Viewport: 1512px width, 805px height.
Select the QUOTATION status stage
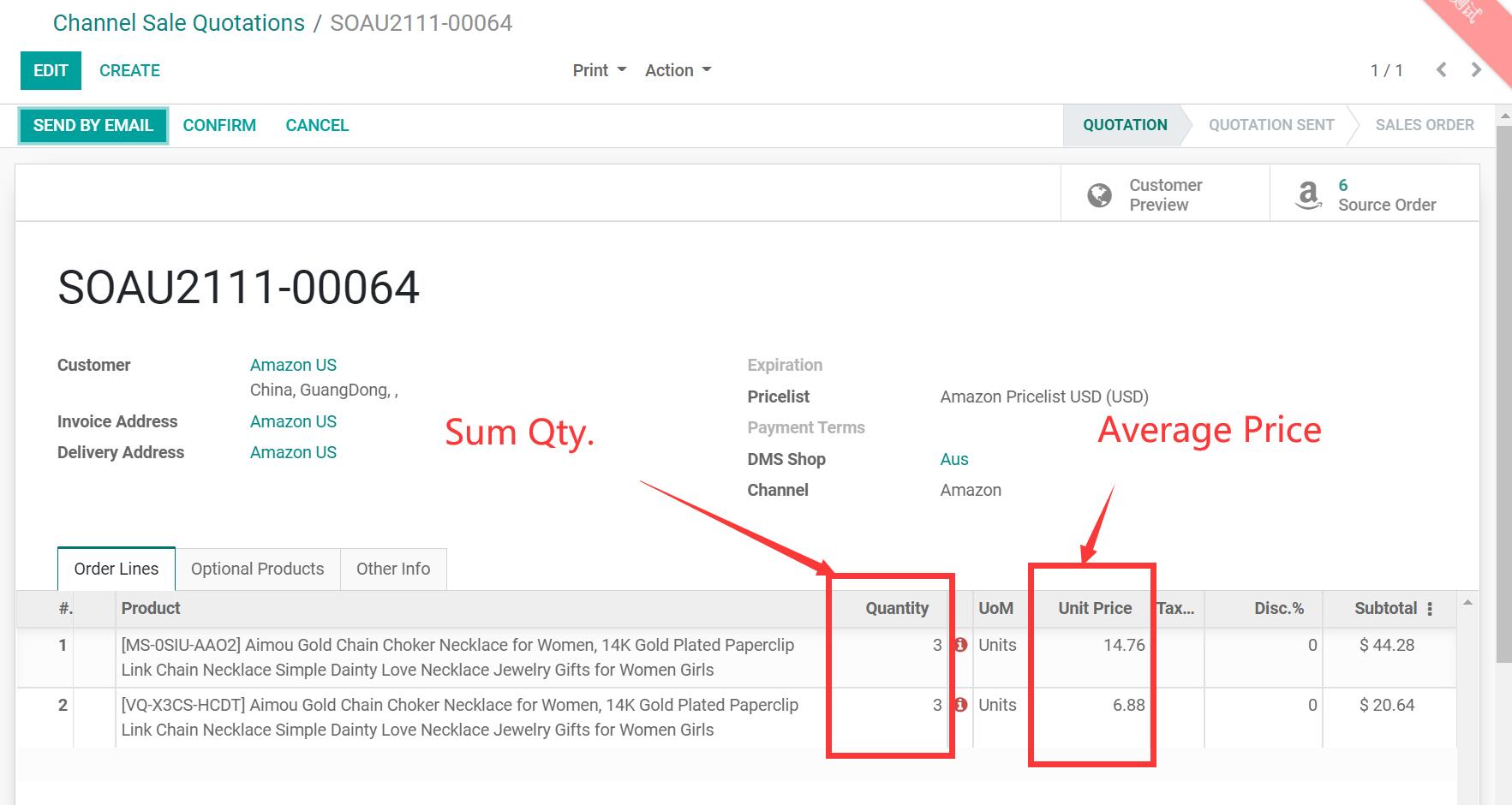[1124, 125]
